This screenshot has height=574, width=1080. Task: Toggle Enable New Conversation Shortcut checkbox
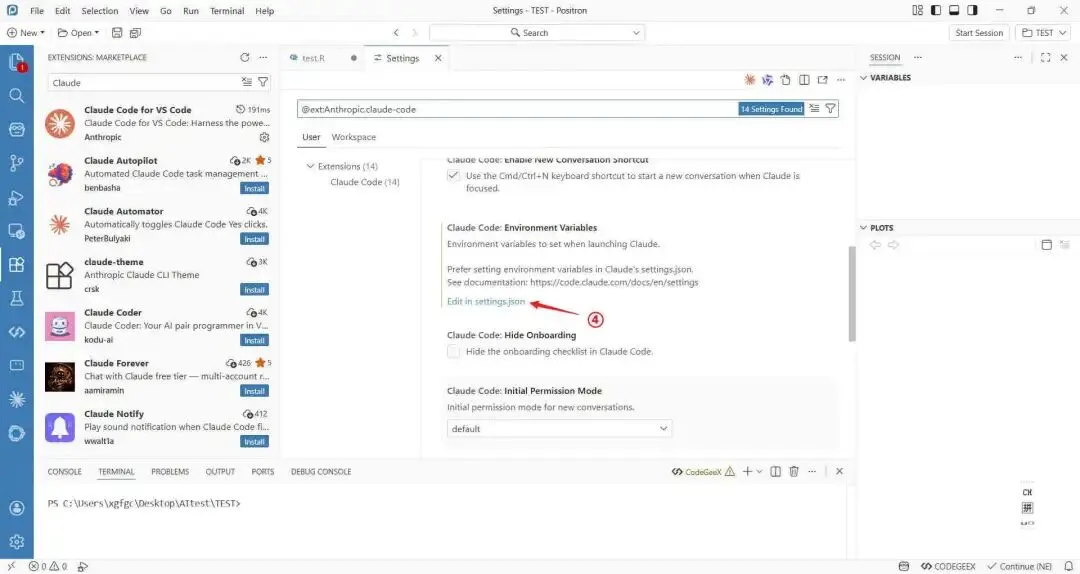click(453, 176)
